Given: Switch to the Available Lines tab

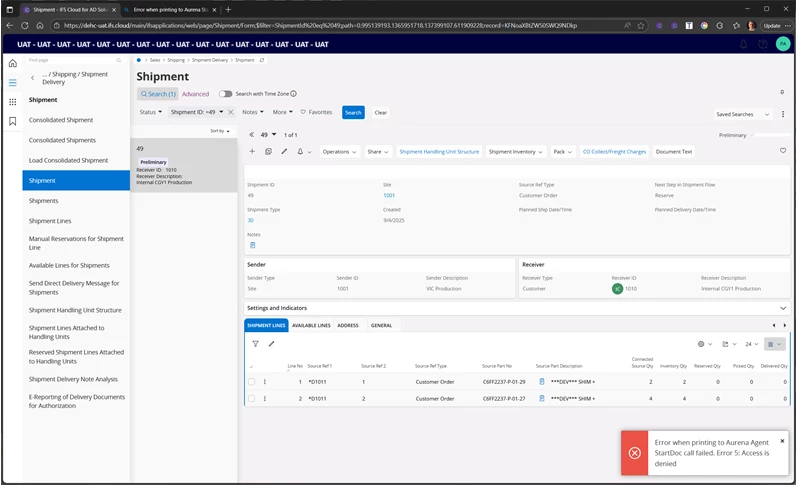Looking at the screenshot, I should [311, 325].
